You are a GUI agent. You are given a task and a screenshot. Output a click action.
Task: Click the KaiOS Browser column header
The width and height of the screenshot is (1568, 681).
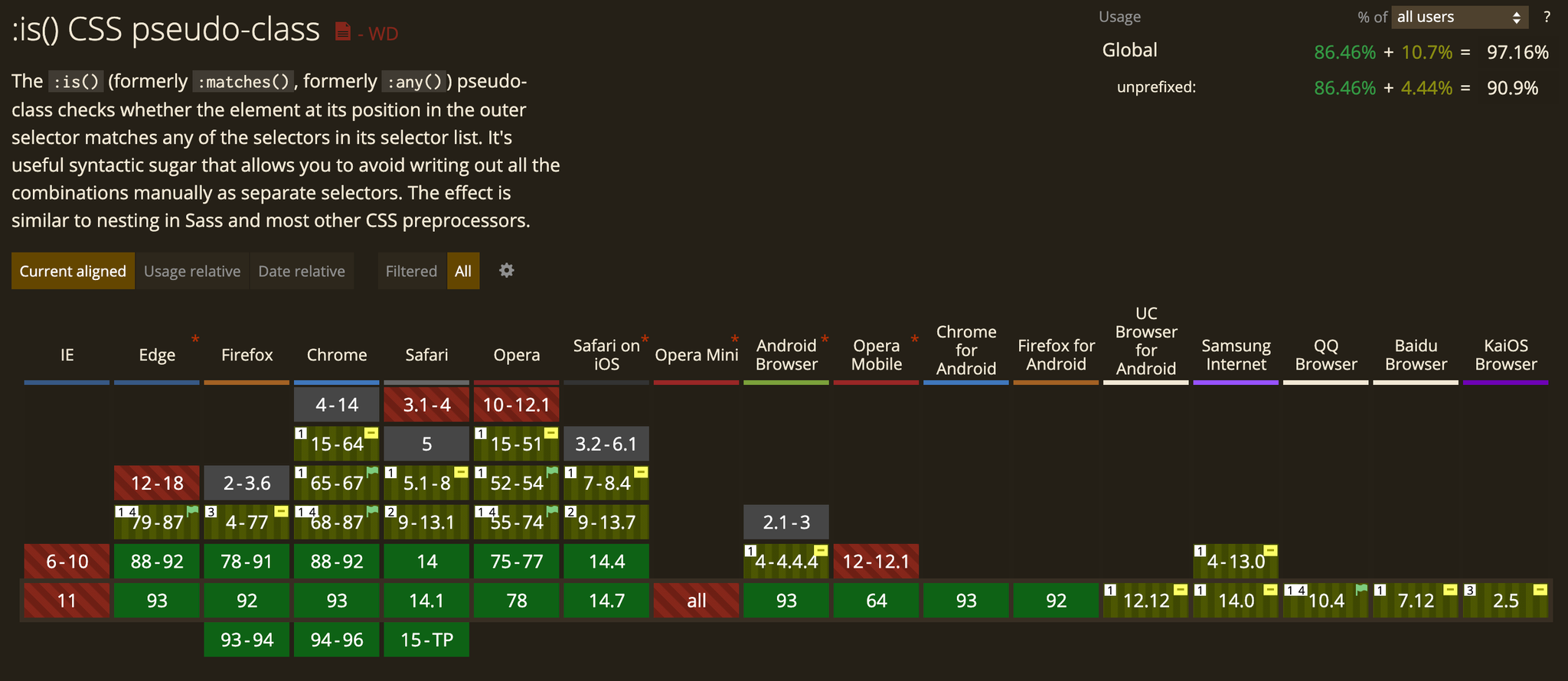click(1506, 355)
